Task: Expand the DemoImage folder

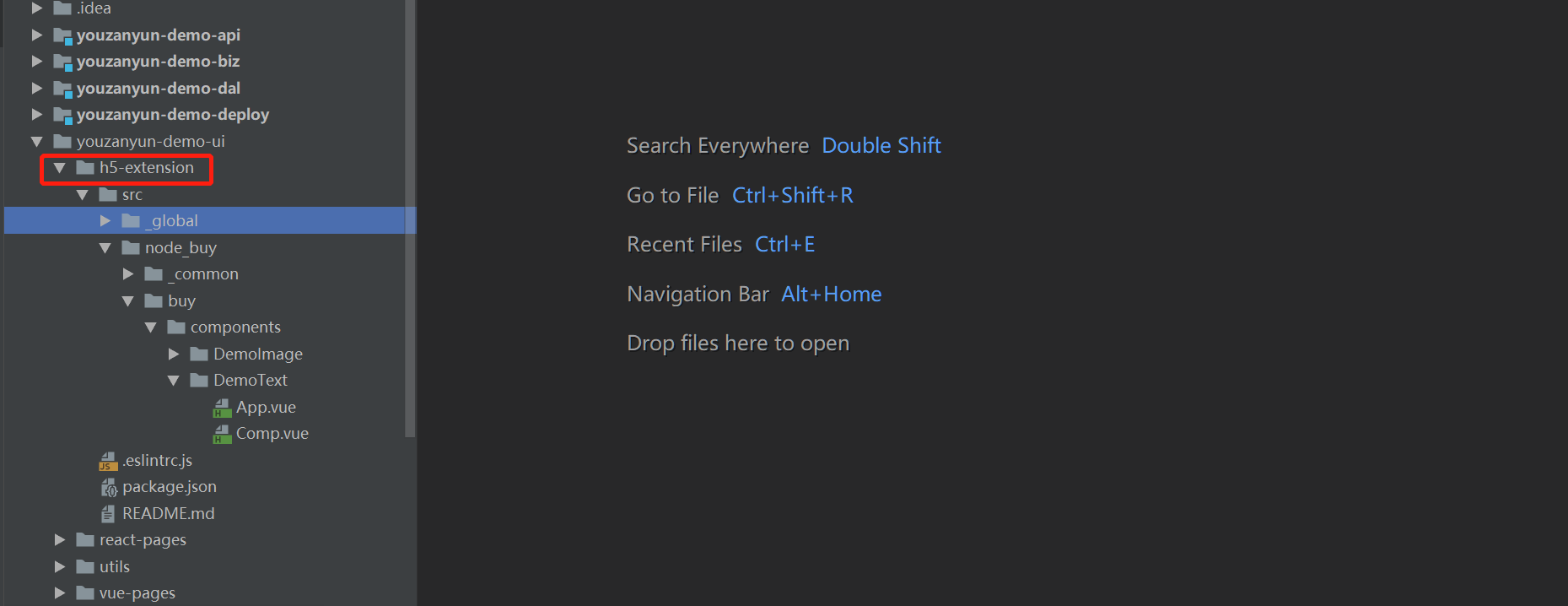Action: click(174, 354)
